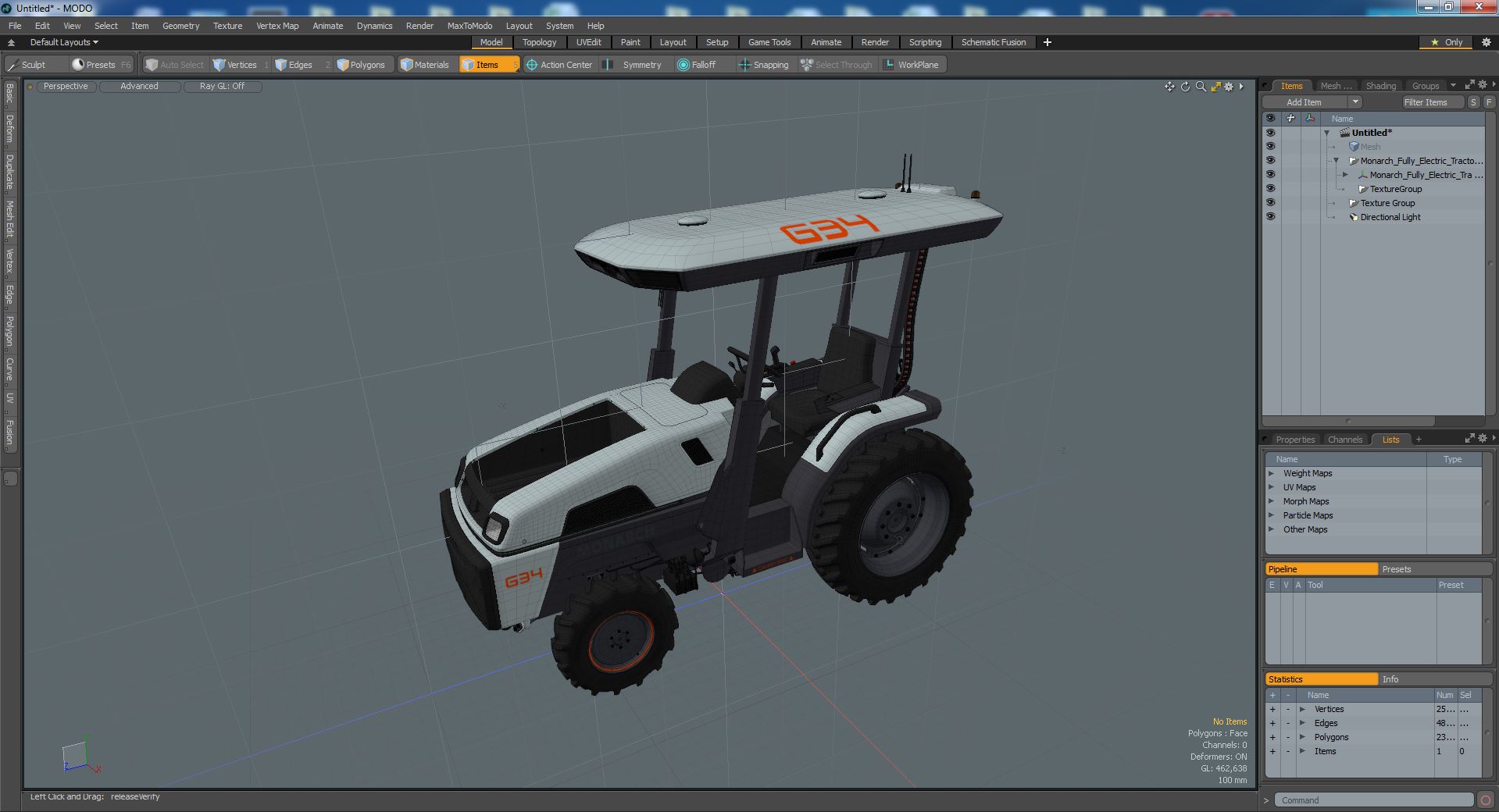This screenshot has width=1499, height=812.
Task: Toggle visibility of Mesh item
Action: (x=1270, y=147)
